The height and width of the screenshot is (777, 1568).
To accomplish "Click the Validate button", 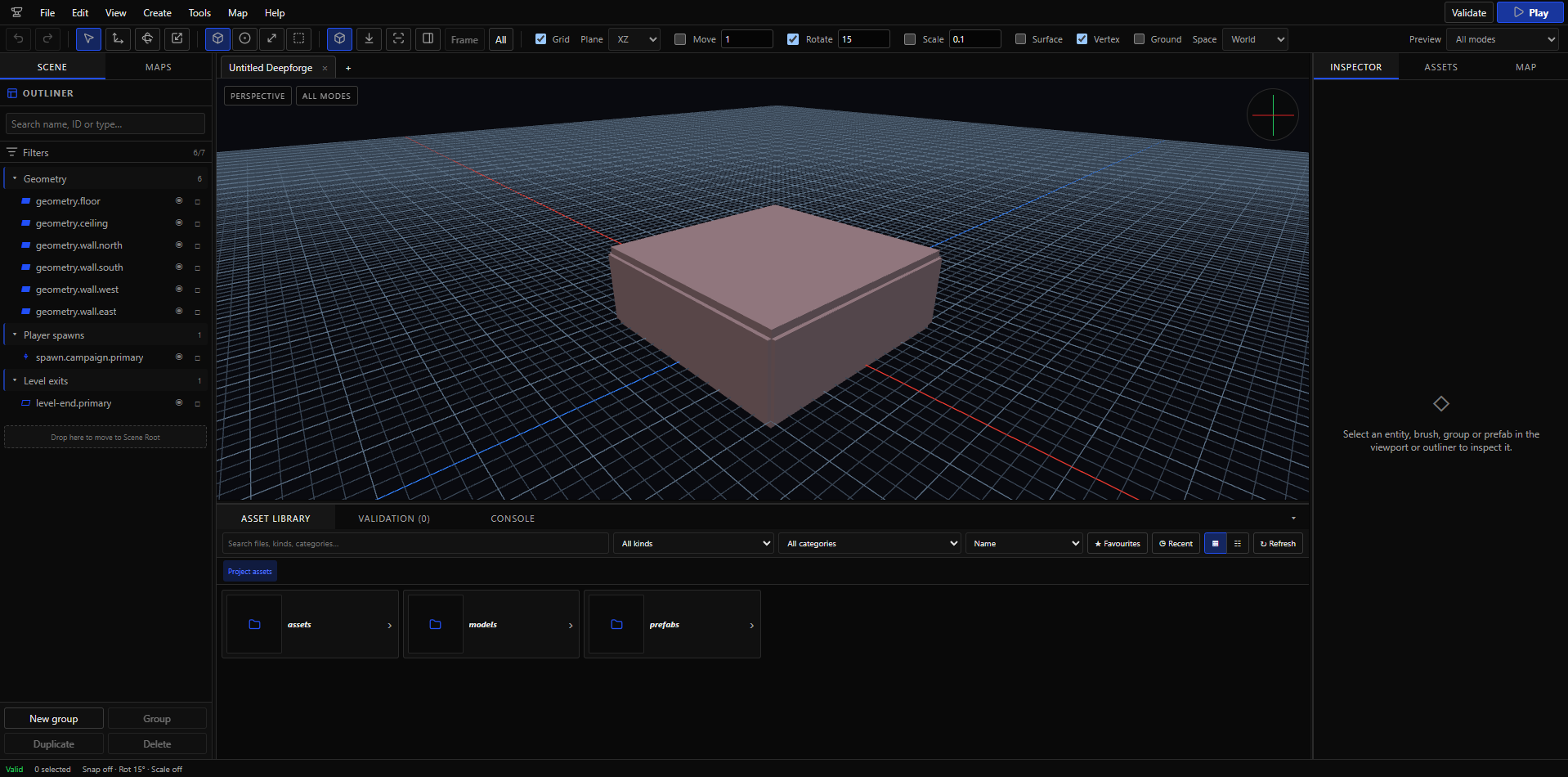I will (x=1469, y=12).
